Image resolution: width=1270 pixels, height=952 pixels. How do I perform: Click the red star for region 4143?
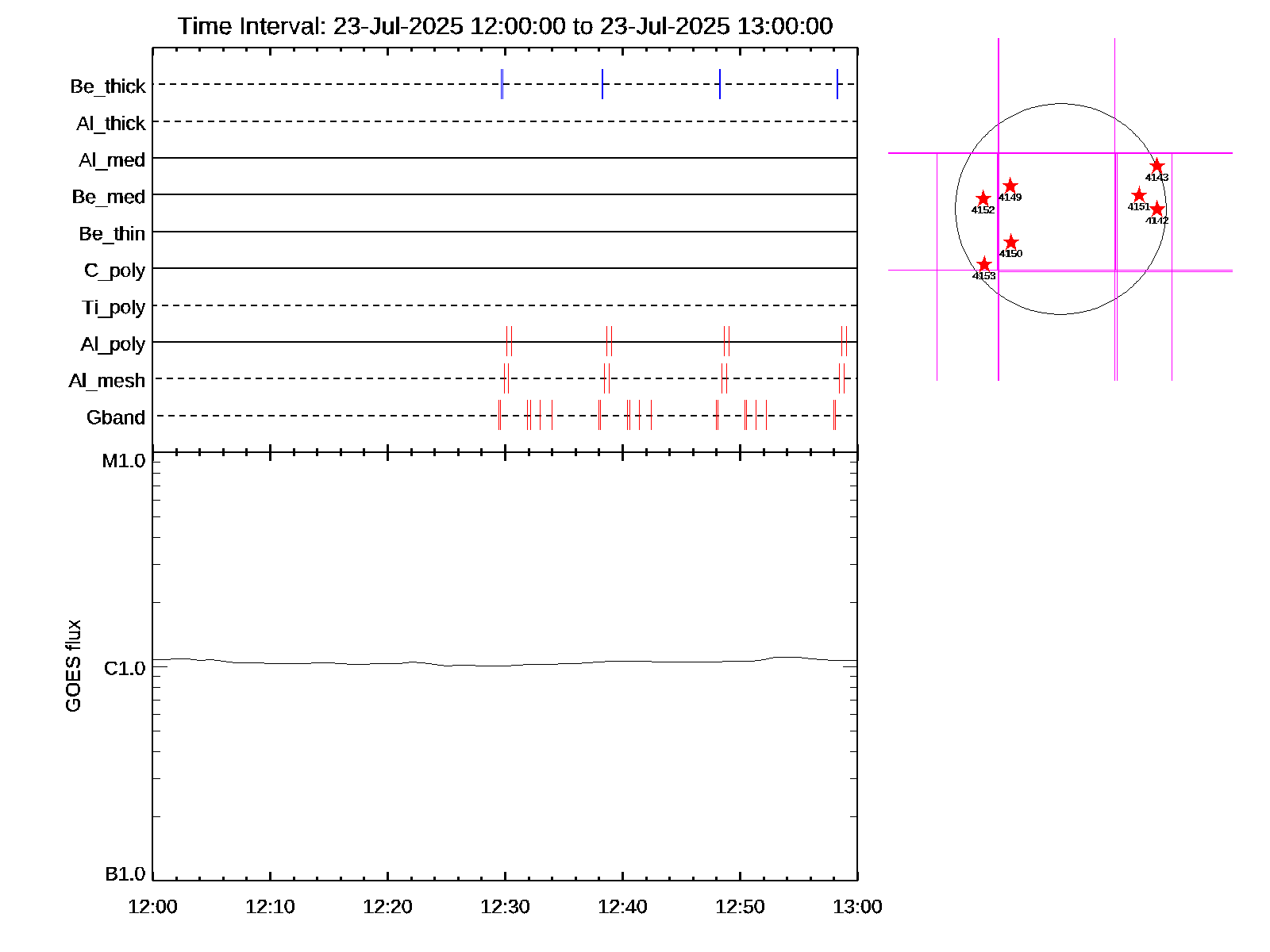click(1156, 166)
